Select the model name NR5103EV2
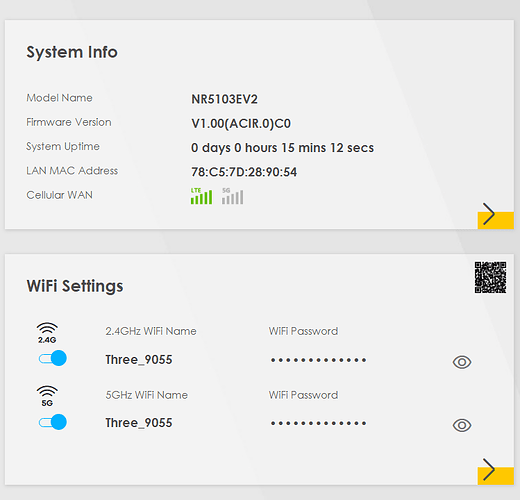Image resolution: width=520 pixels, height=500 pixels. point(224,99)
